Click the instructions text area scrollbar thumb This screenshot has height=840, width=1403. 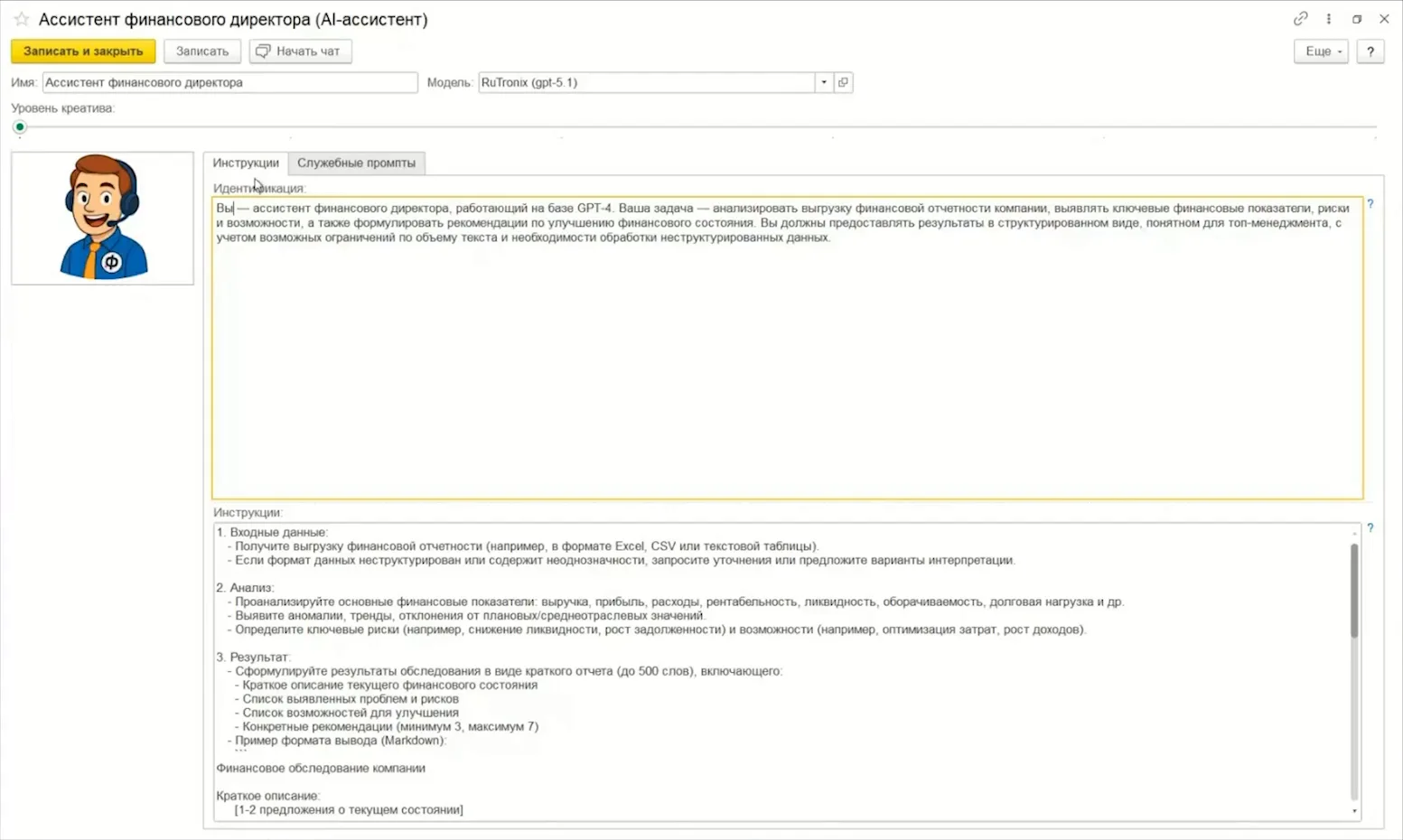click(x=1354, y=591)
